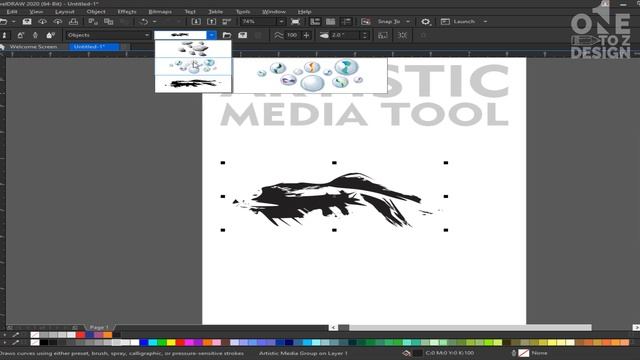This screenshot has width=640, height=360.
Task: Expand the Open button dropdown arrow
Action: (x=13, y=21)
